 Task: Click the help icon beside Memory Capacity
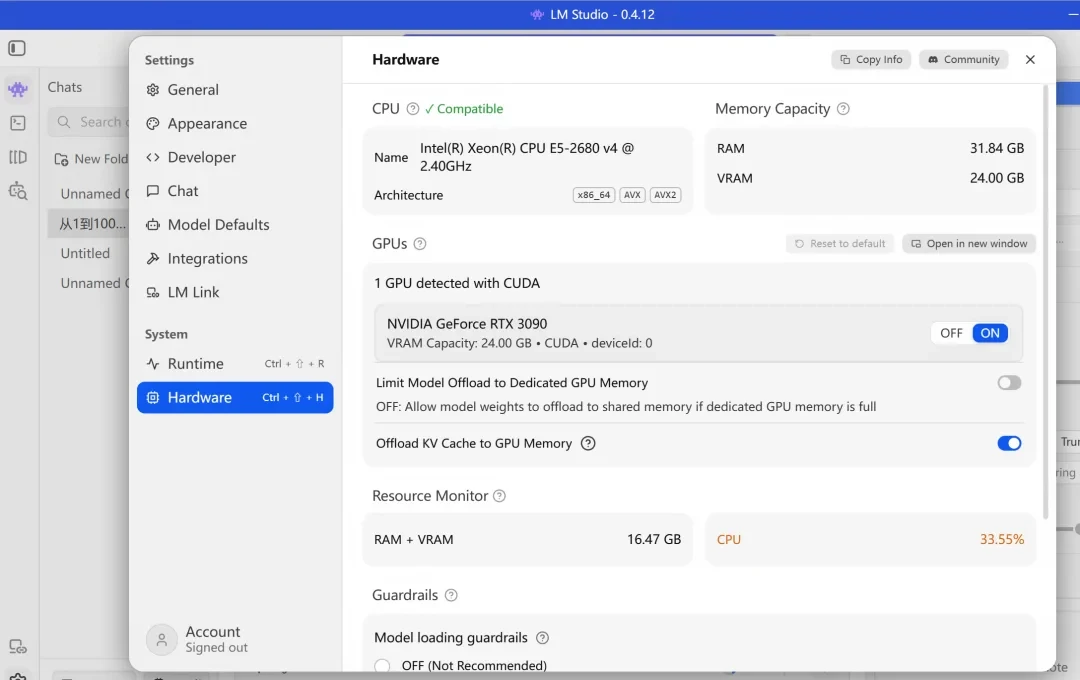843,109
